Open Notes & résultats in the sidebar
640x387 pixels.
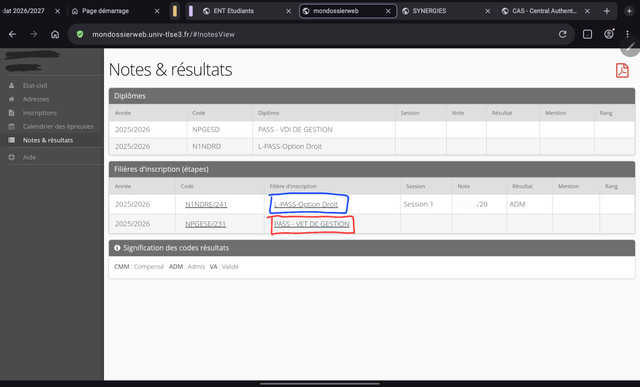coord(48,140)
